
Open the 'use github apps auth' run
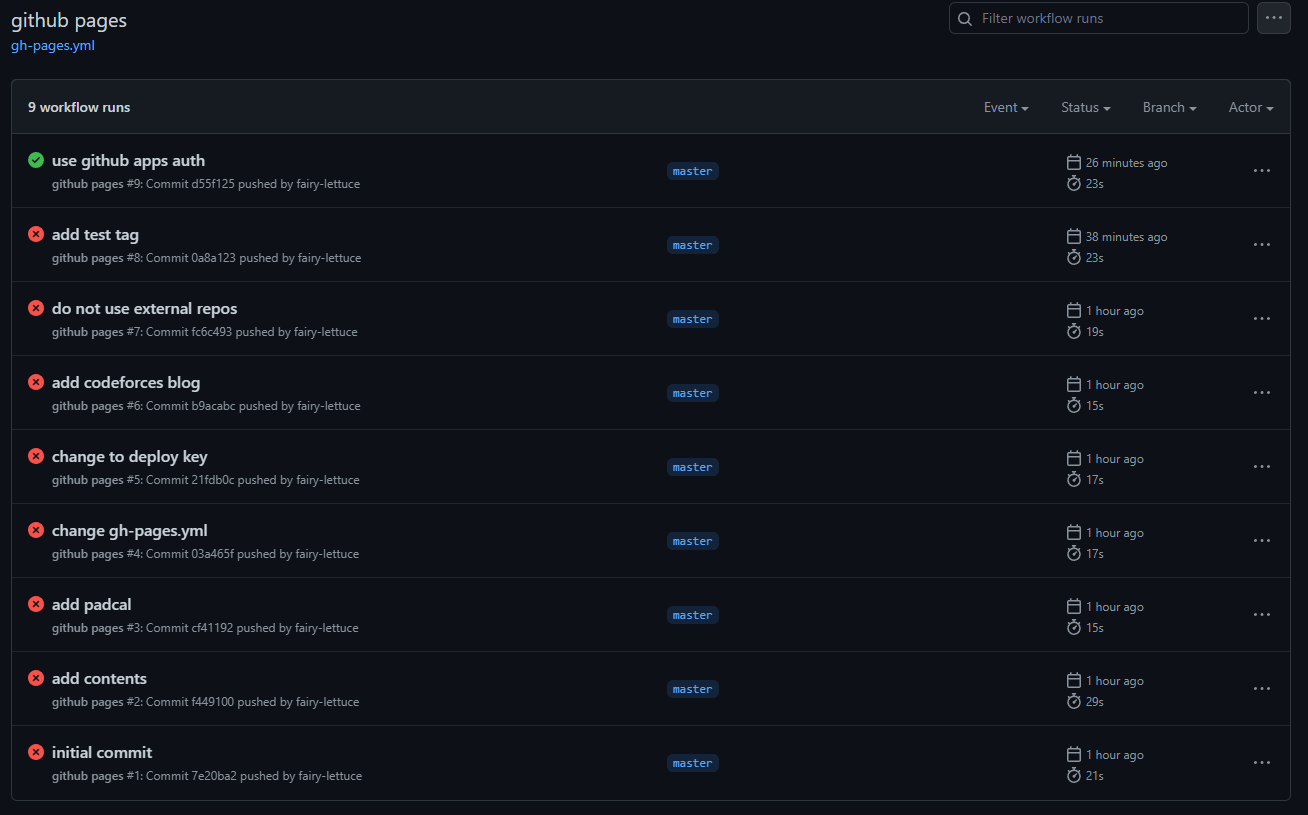coord(128,160)
